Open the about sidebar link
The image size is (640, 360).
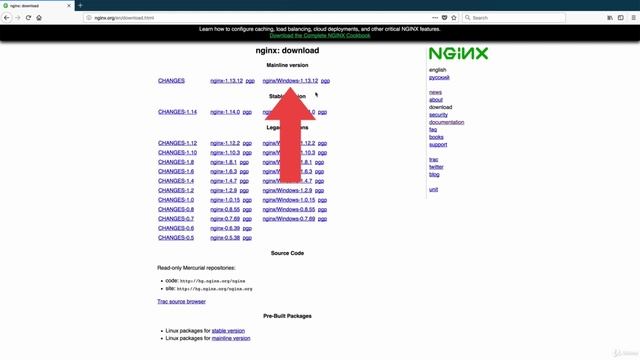pos(436,100)
